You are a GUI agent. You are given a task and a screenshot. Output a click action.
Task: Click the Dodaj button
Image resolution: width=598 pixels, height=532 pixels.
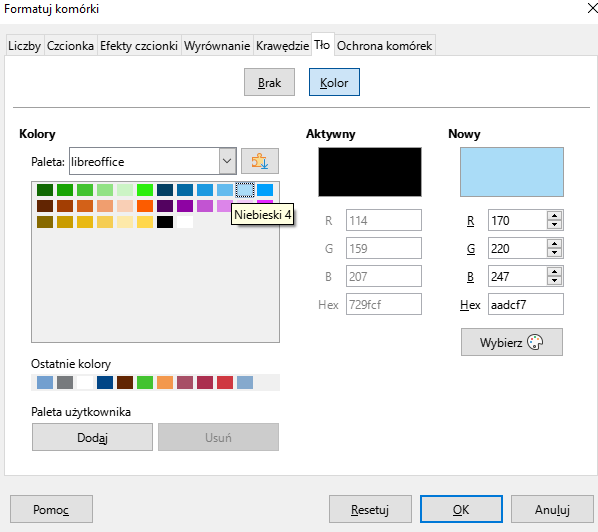click(92, 437)
